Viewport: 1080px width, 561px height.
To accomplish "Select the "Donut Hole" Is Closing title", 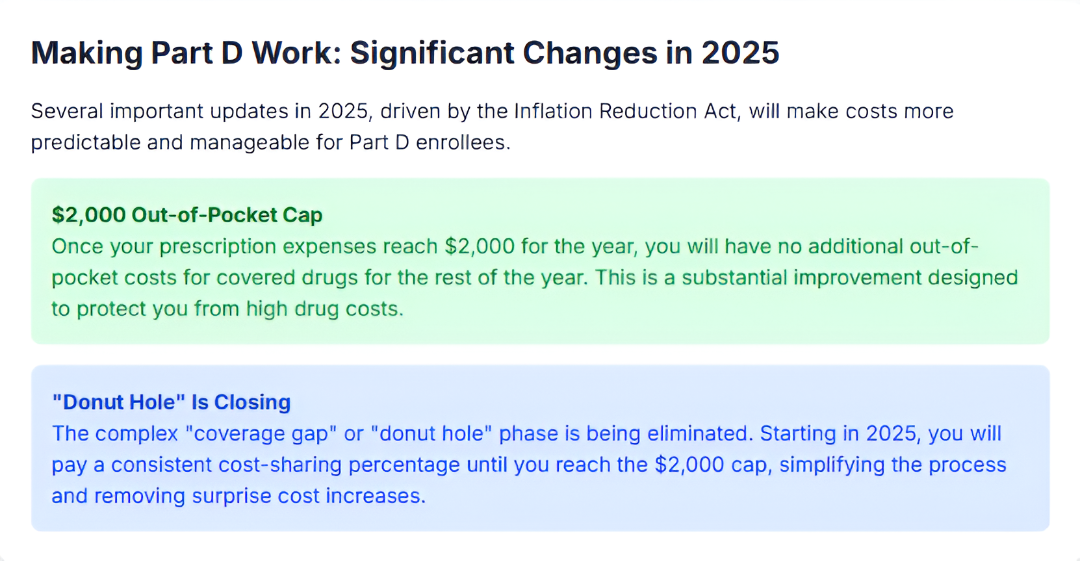I will coord(171,402).
